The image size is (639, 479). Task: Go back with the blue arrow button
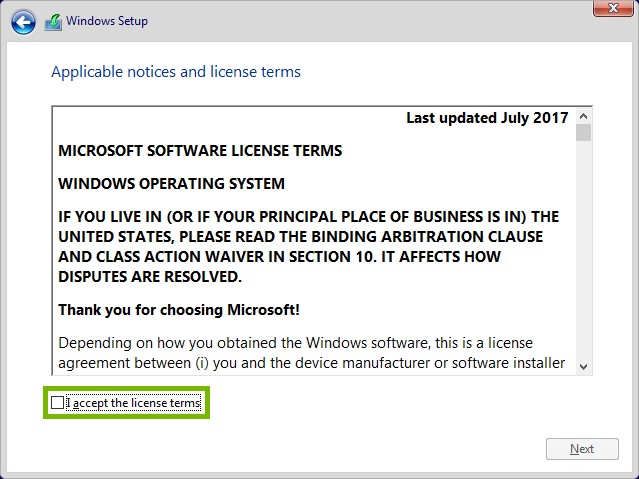coord(23,22)
